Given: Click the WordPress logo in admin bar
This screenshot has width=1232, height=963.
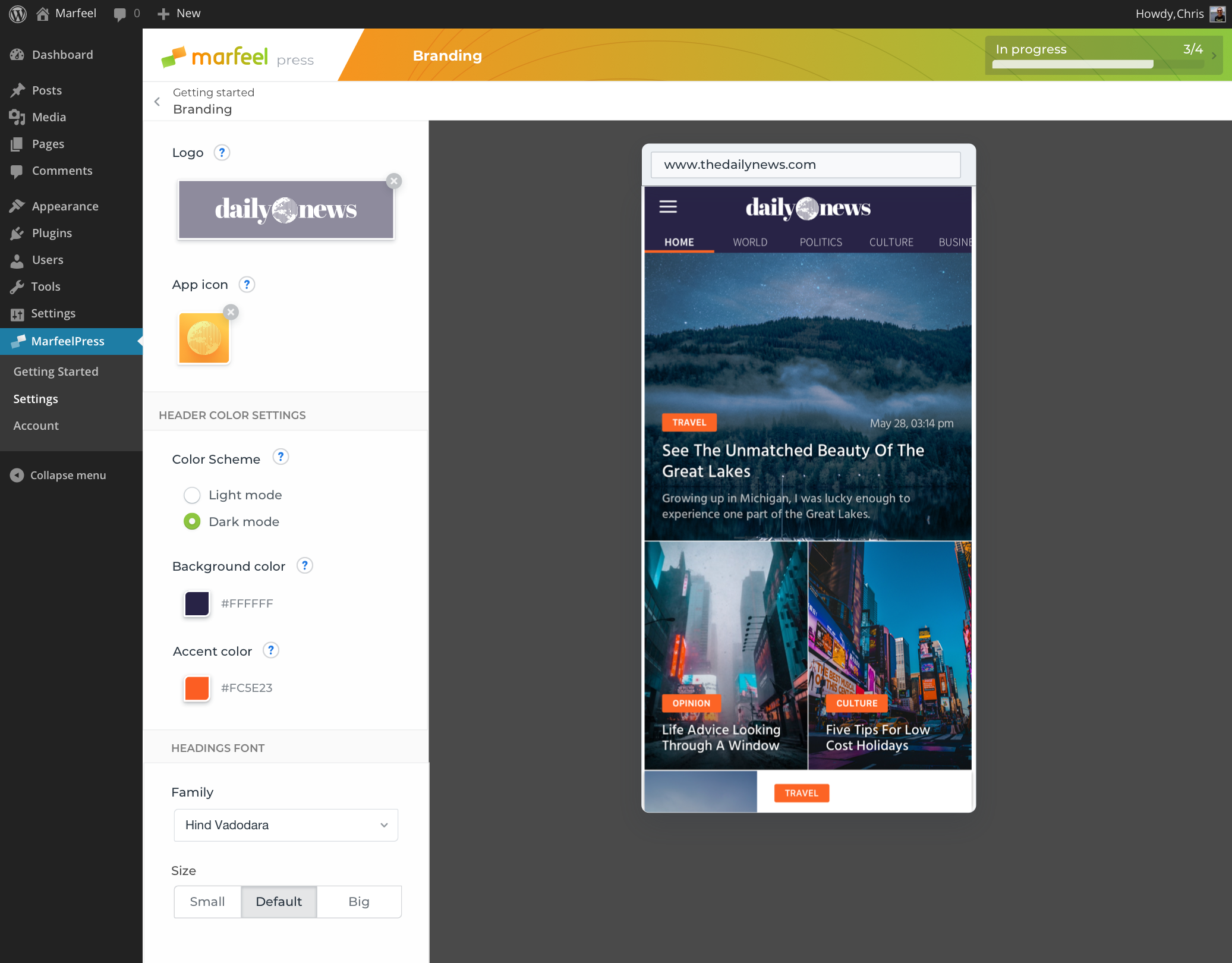Looking at the screenshot, I should coord(18,13).
